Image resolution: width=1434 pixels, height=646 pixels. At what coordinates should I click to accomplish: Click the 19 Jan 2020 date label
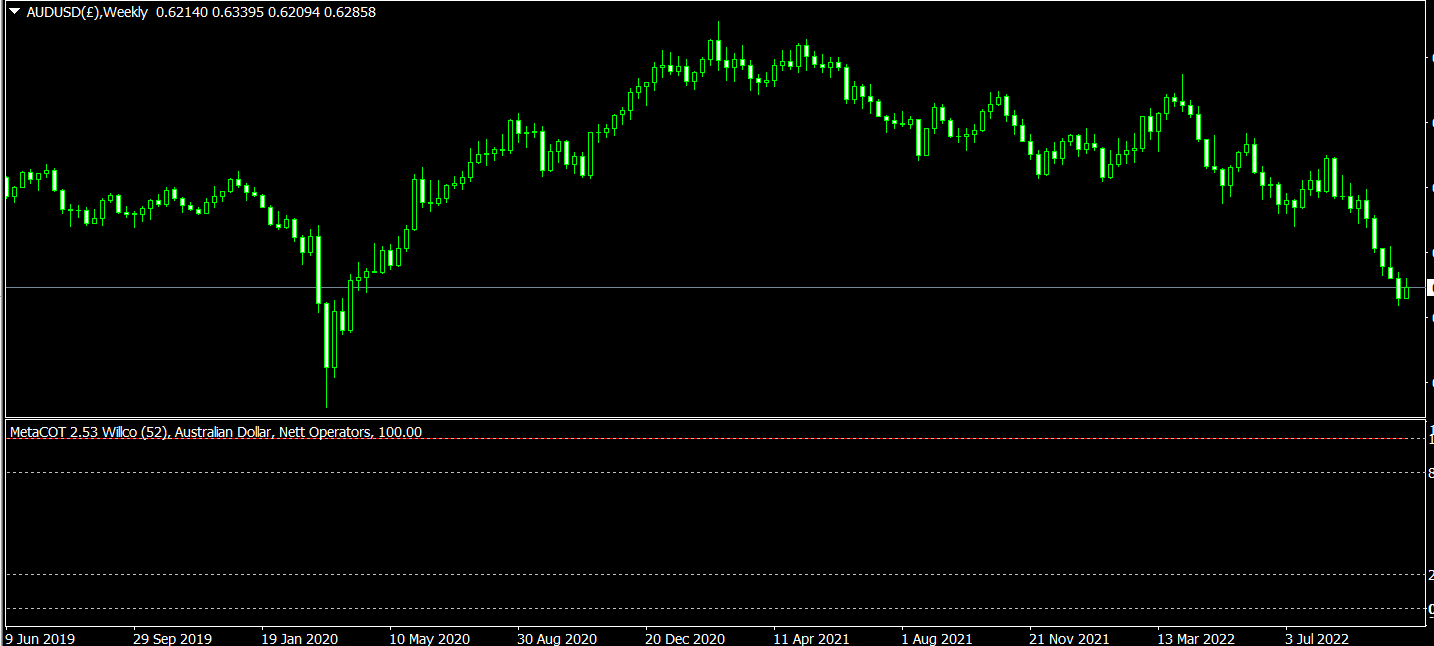tap(299, 638)
